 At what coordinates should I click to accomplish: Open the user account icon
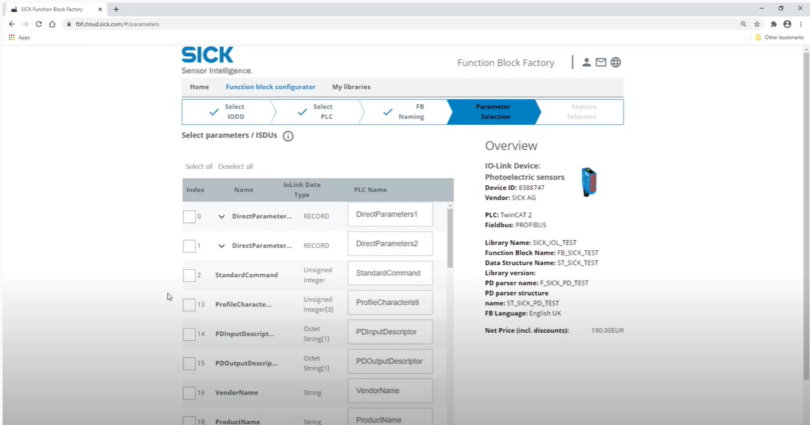pyautogui.click(x=586, y=62)
